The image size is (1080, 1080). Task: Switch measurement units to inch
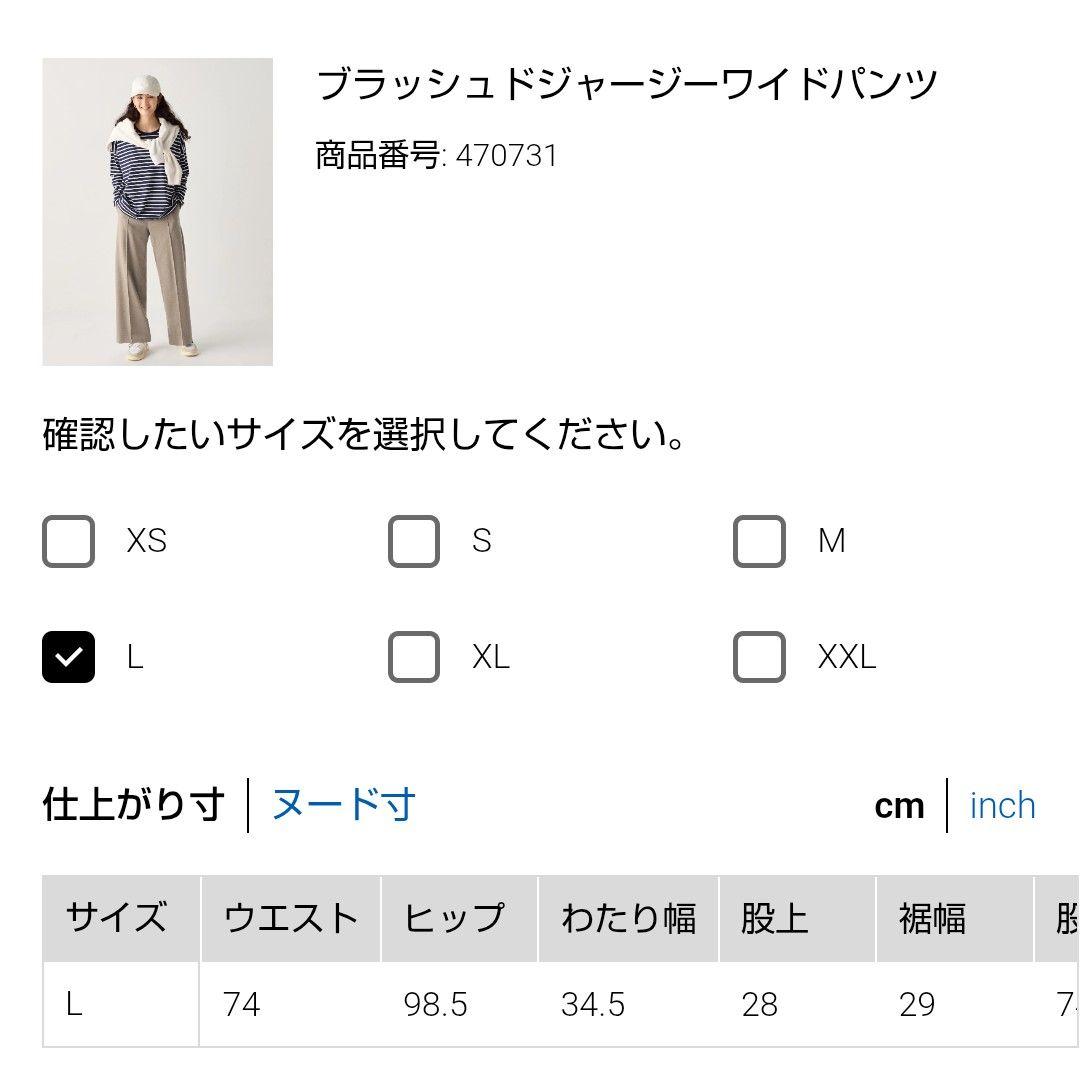tap(1002, 806)
